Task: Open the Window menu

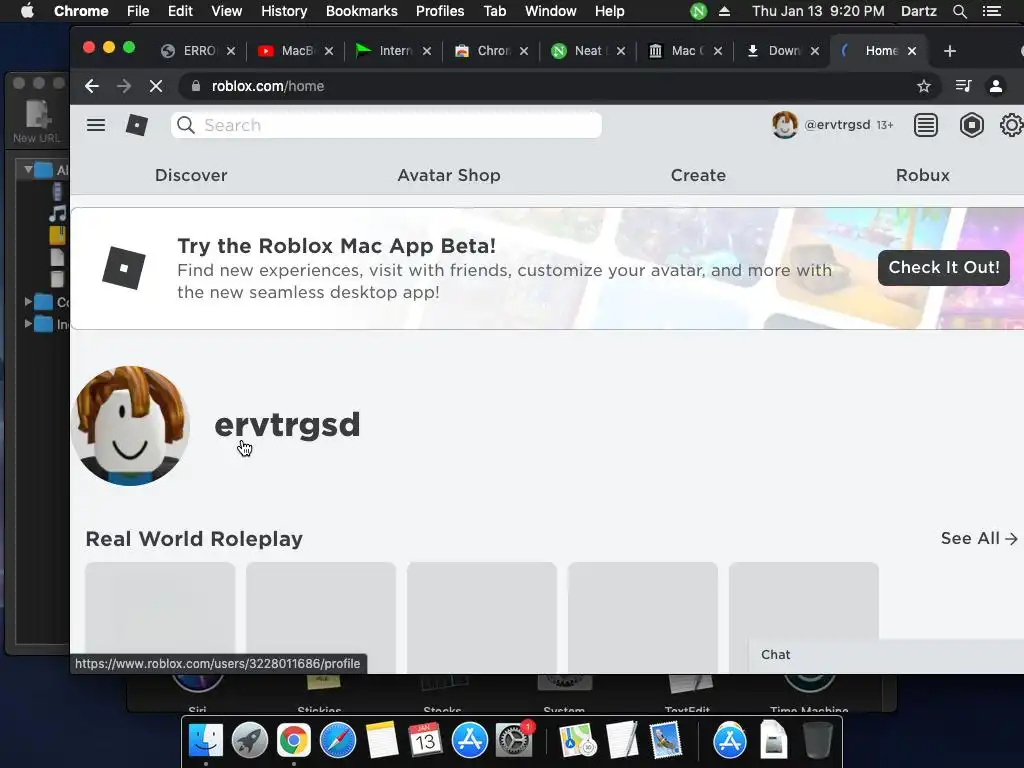Action: tap(551, 11)
